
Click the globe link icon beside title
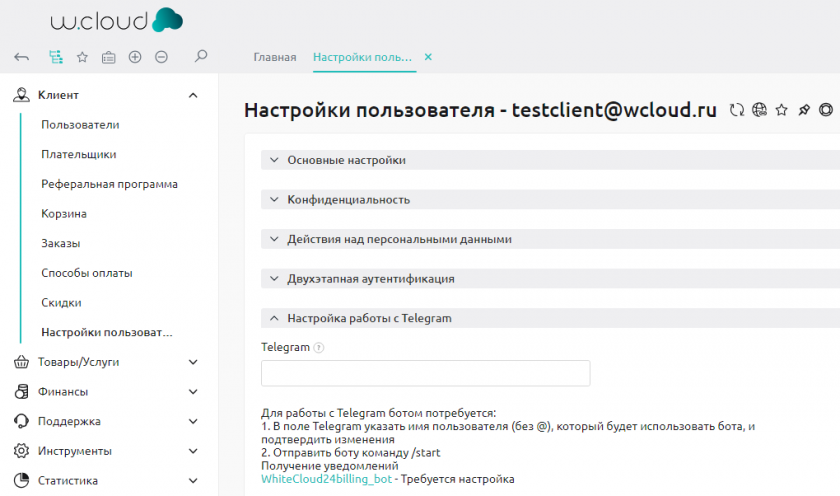coord(759,111)
